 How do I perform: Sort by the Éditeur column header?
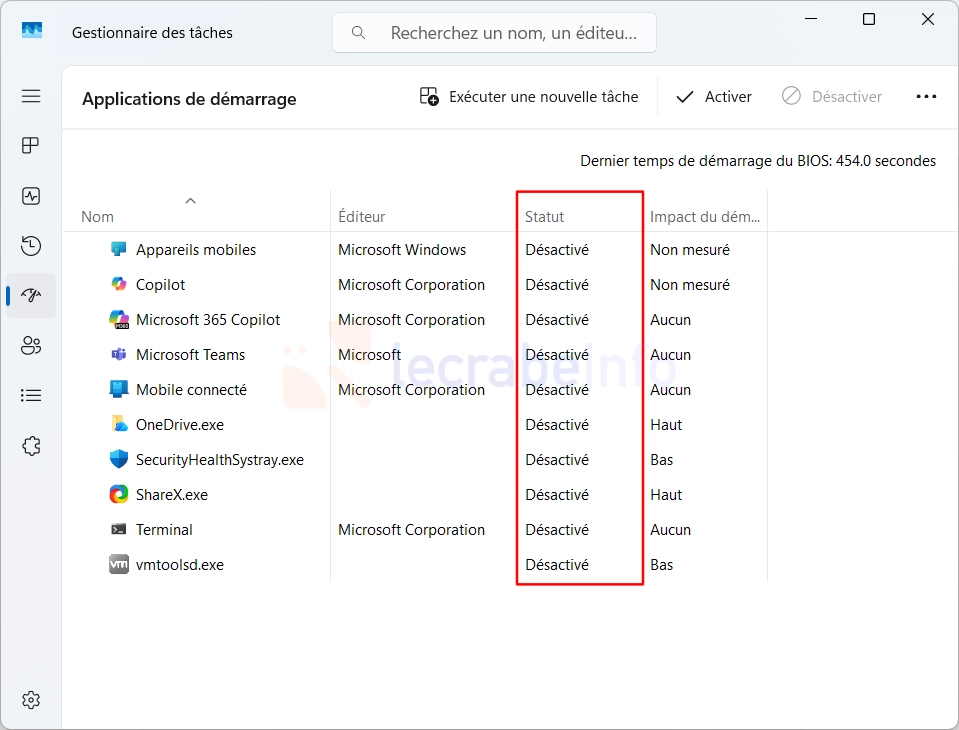362,217
